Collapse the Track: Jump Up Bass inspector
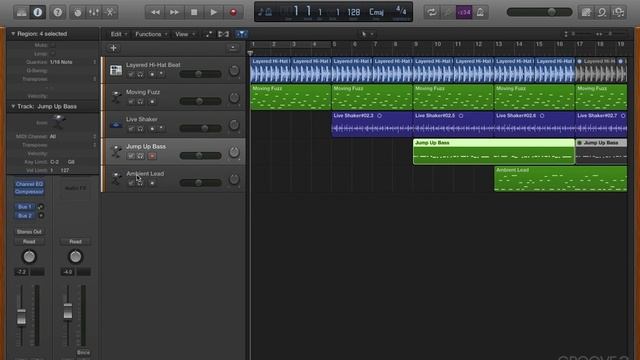Image resolution: width=640 pixels, height=360 pixels. pyautogui.click(x=13, y=107)
